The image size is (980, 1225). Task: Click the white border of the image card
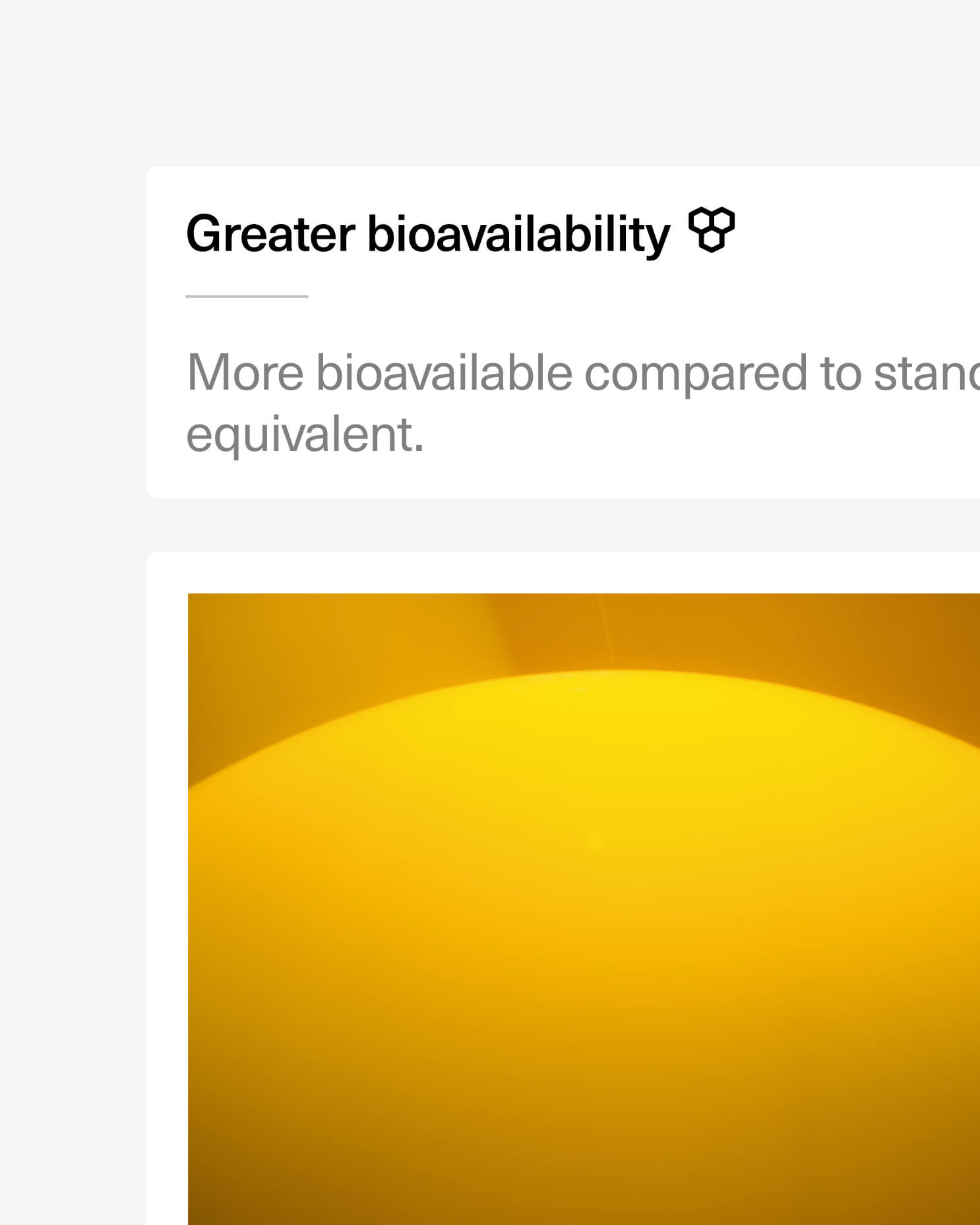pyautogui.click(x=167, y=857)
